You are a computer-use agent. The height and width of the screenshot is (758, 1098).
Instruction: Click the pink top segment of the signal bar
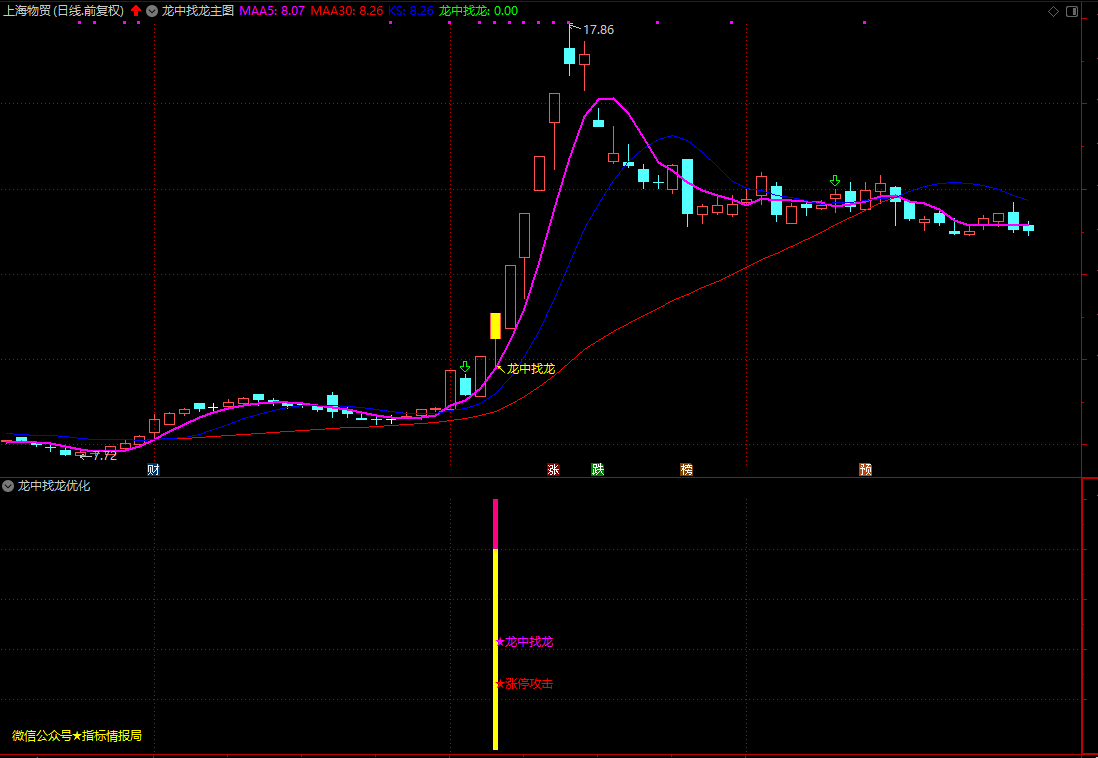click(496, 524)
